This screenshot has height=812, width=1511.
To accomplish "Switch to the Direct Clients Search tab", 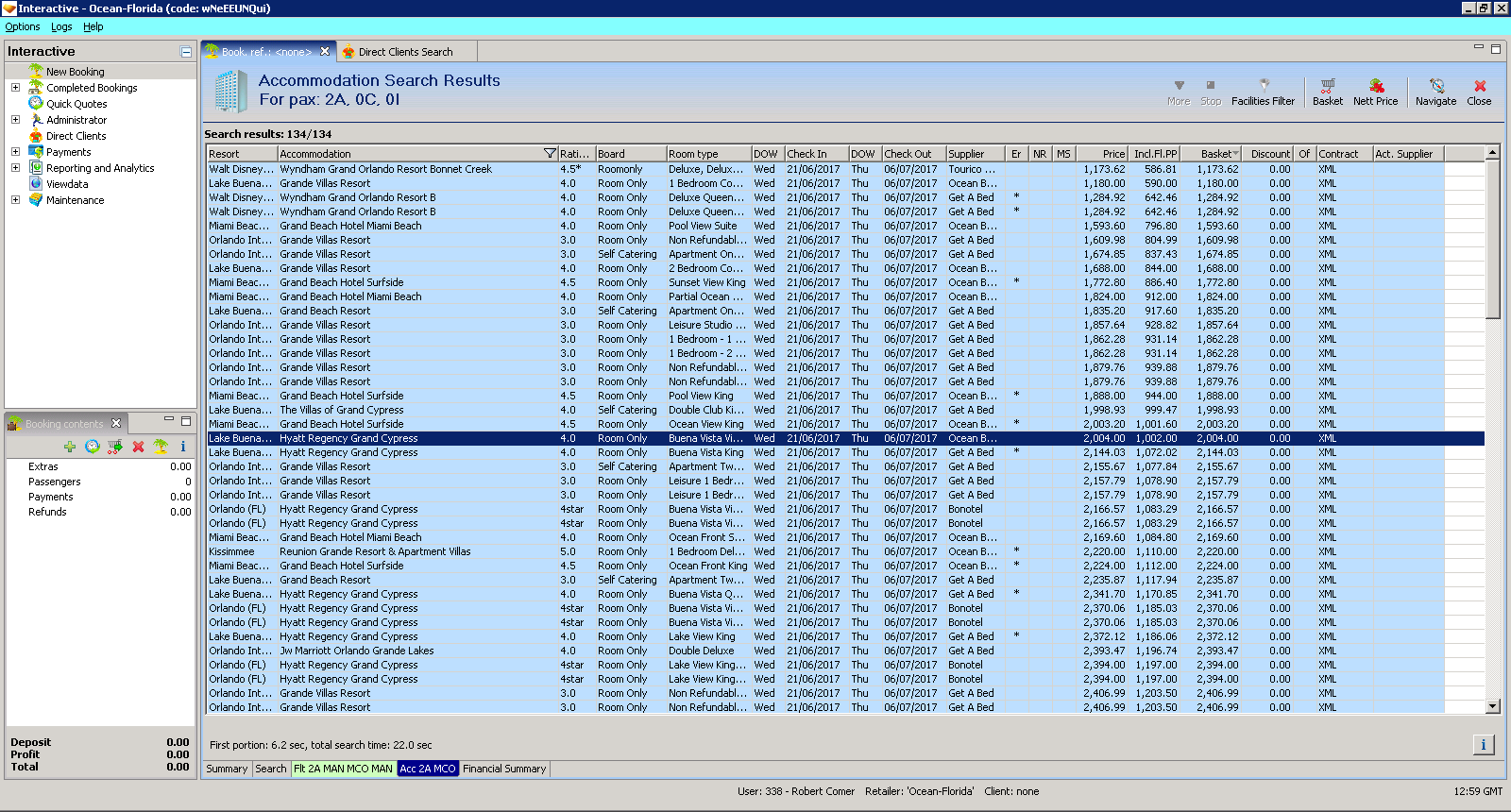I will pyautogui.click(x=405, y=52).
